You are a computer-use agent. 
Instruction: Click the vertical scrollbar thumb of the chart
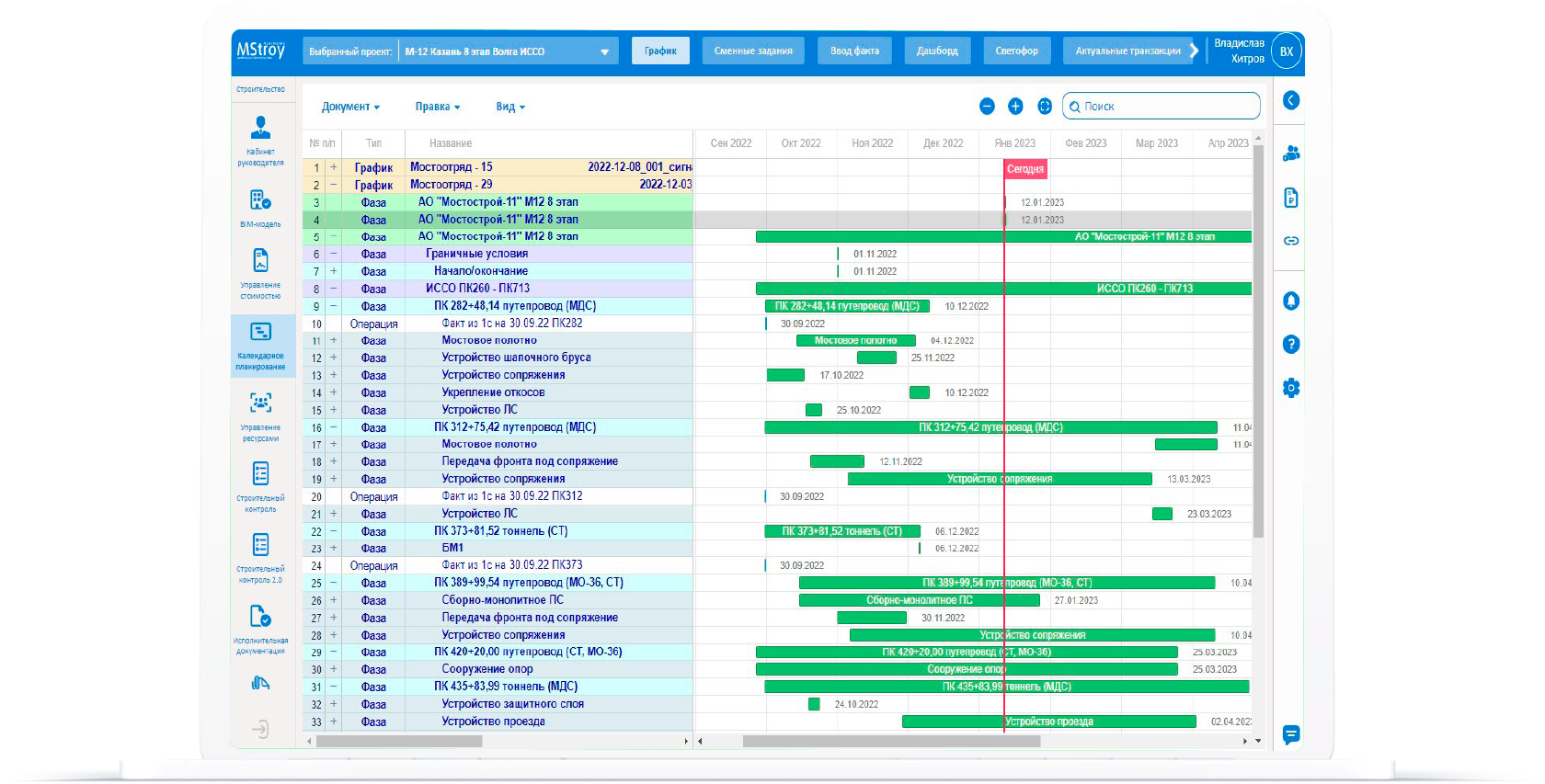click(x=1258, y=341)
